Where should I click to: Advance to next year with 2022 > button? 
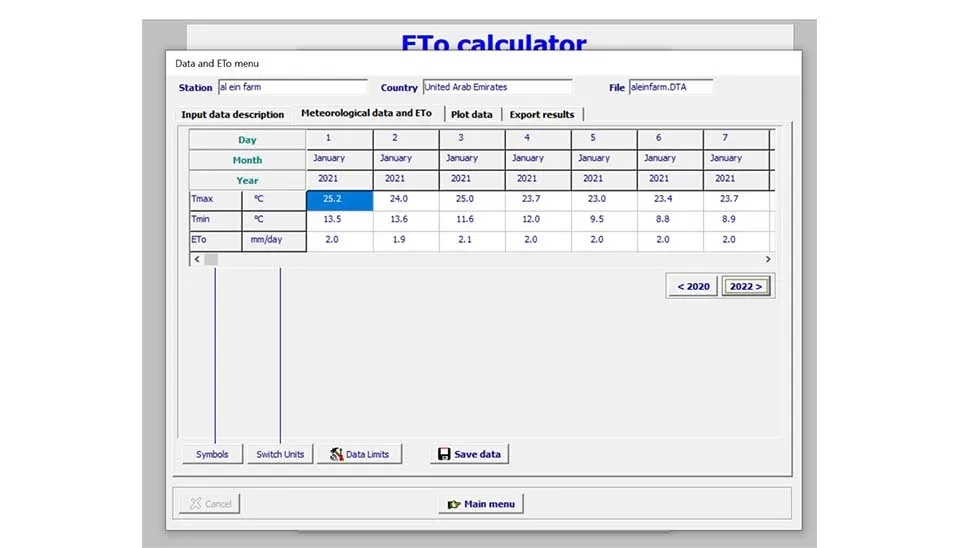[x=746, y=287]
